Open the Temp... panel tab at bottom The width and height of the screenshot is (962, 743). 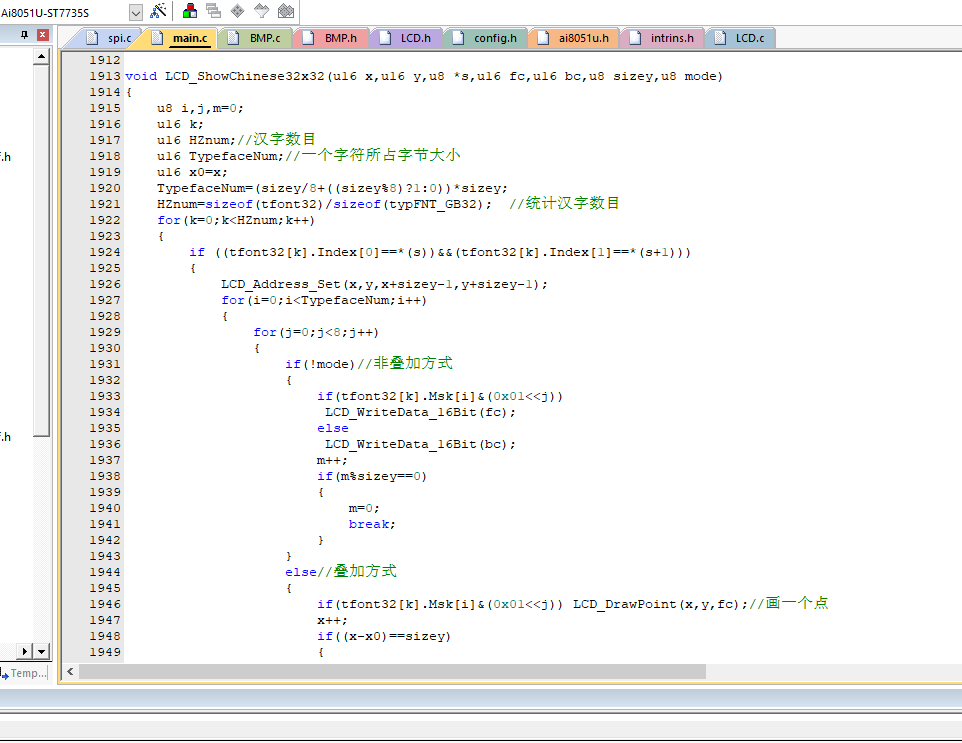25,673
